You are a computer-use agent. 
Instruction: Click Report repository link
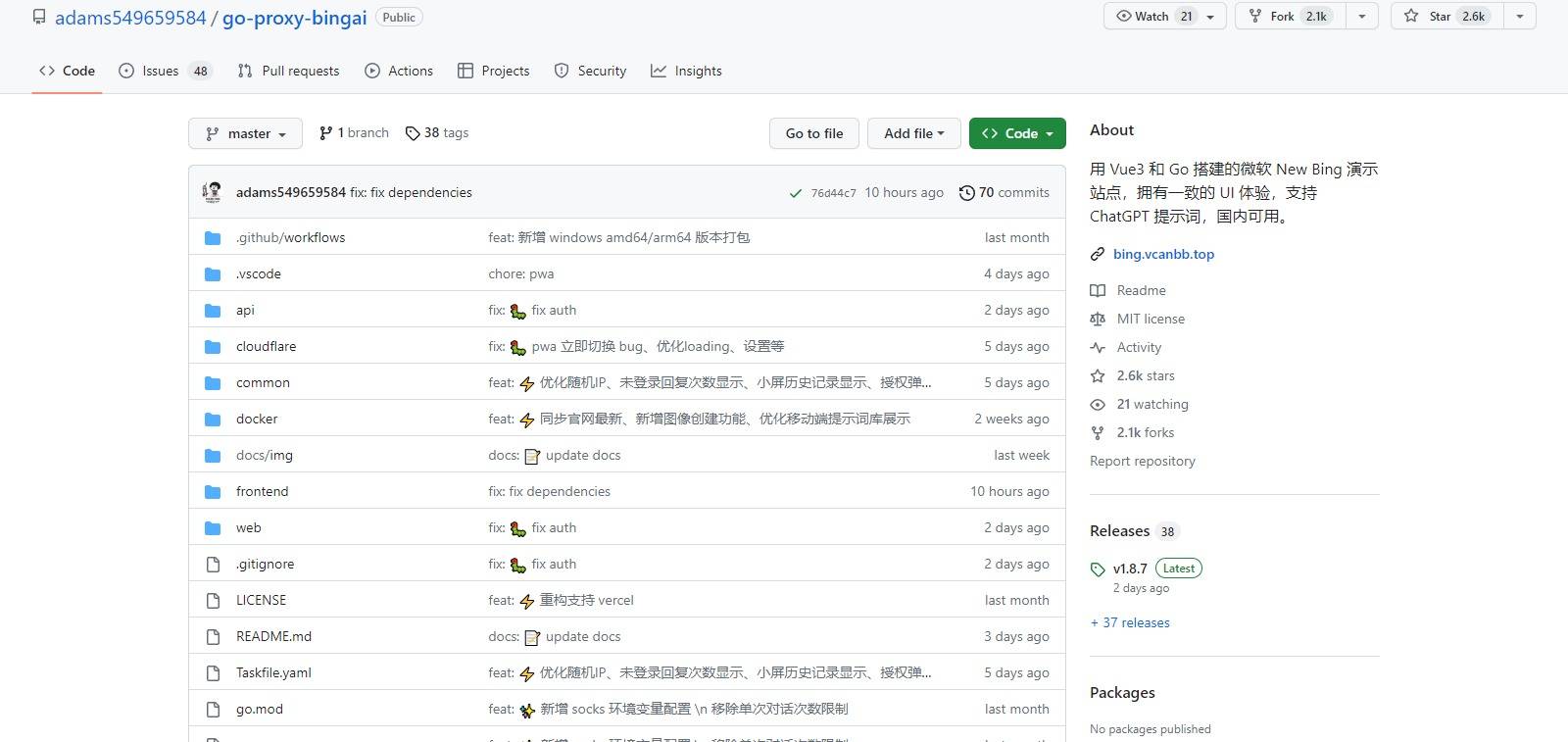(1143, 462)
